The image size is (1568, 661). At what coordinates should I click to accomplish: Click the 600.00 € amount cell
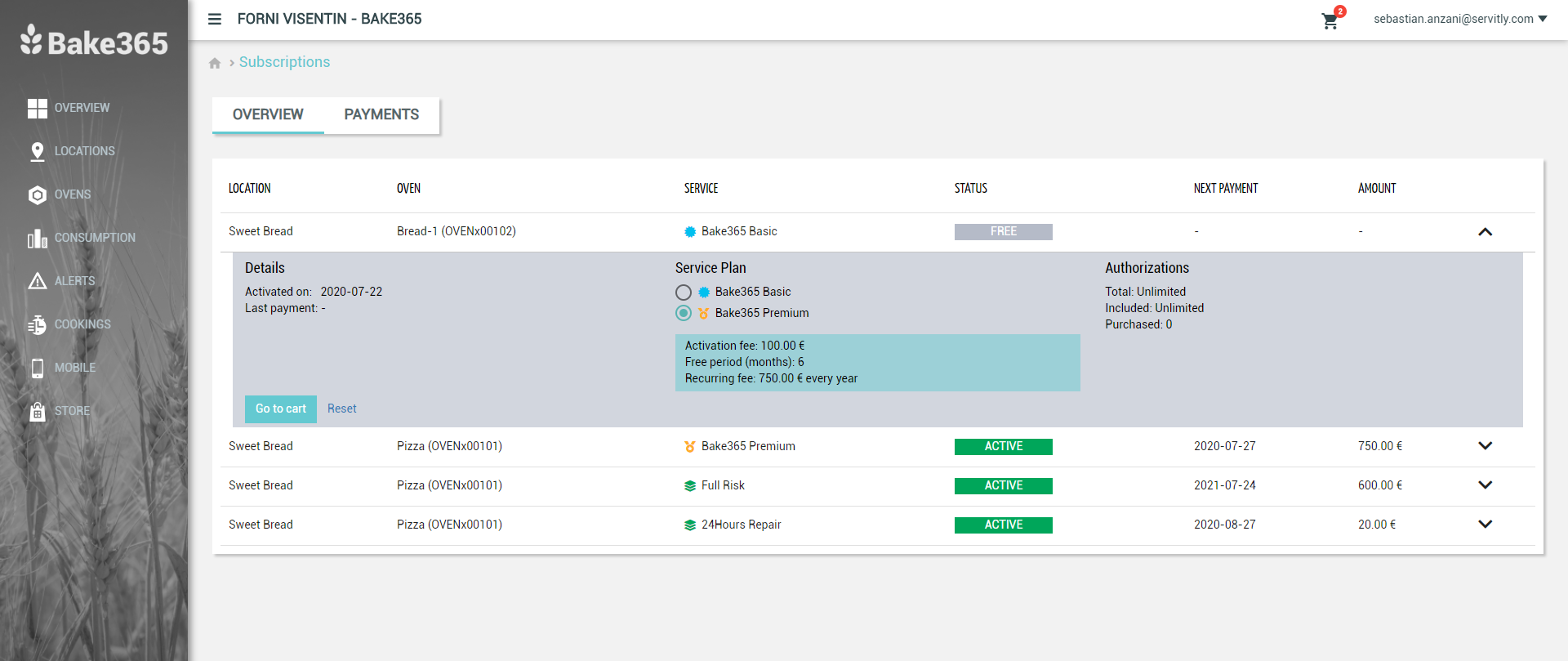(1380, 485)
